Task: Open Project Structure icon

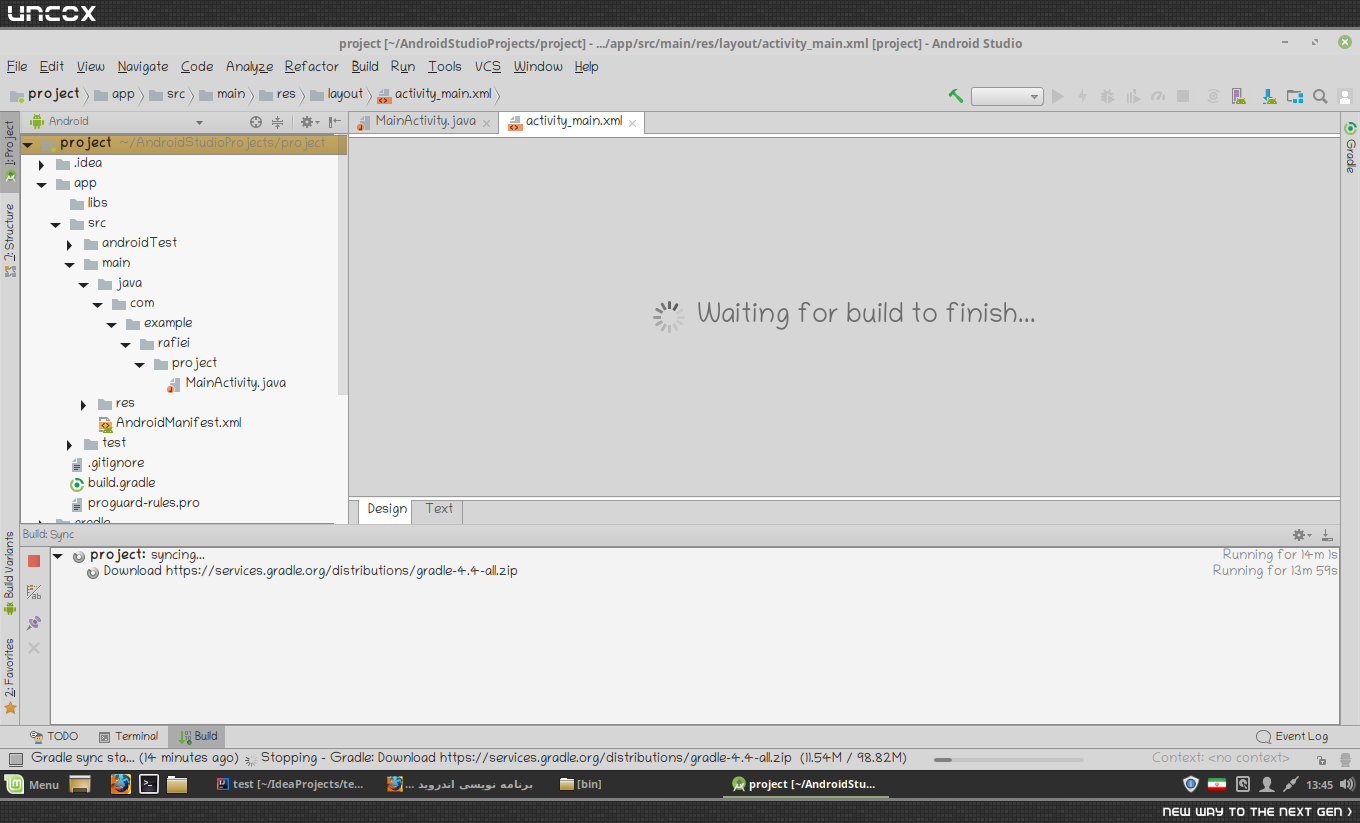Action: 1295,96
